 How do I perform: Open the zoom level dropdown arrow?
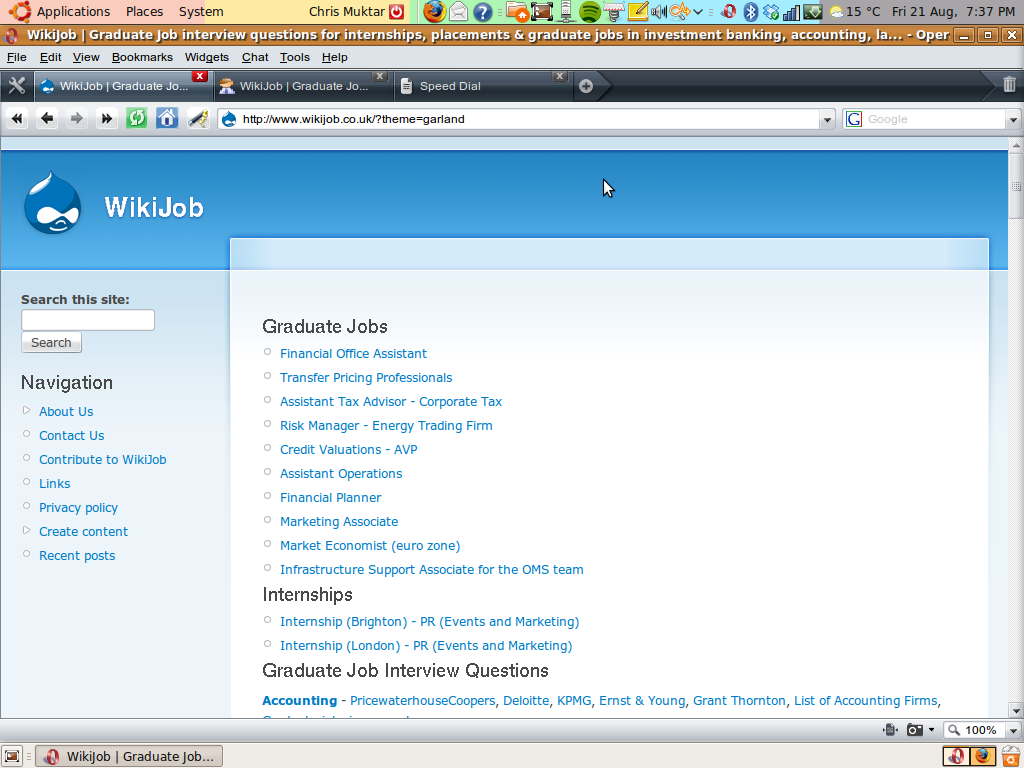1013,730
